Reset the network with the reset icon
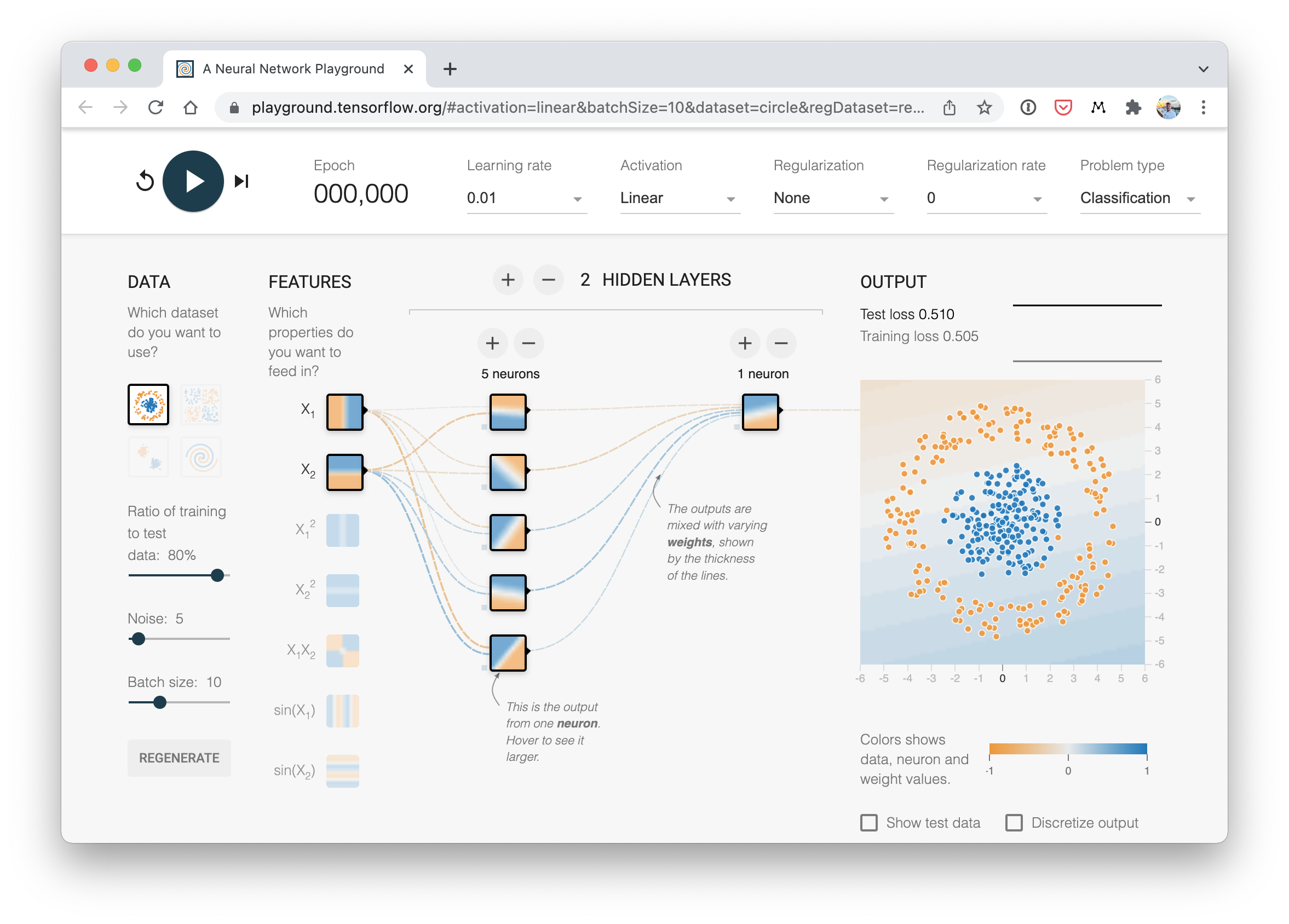This screenshot has height=924, width=1289. (x=145, y=181)
